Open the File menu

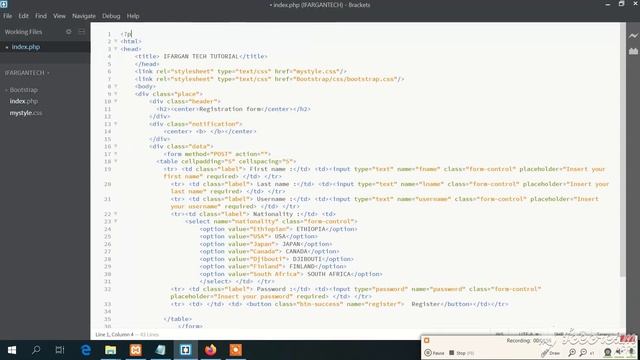8,16
